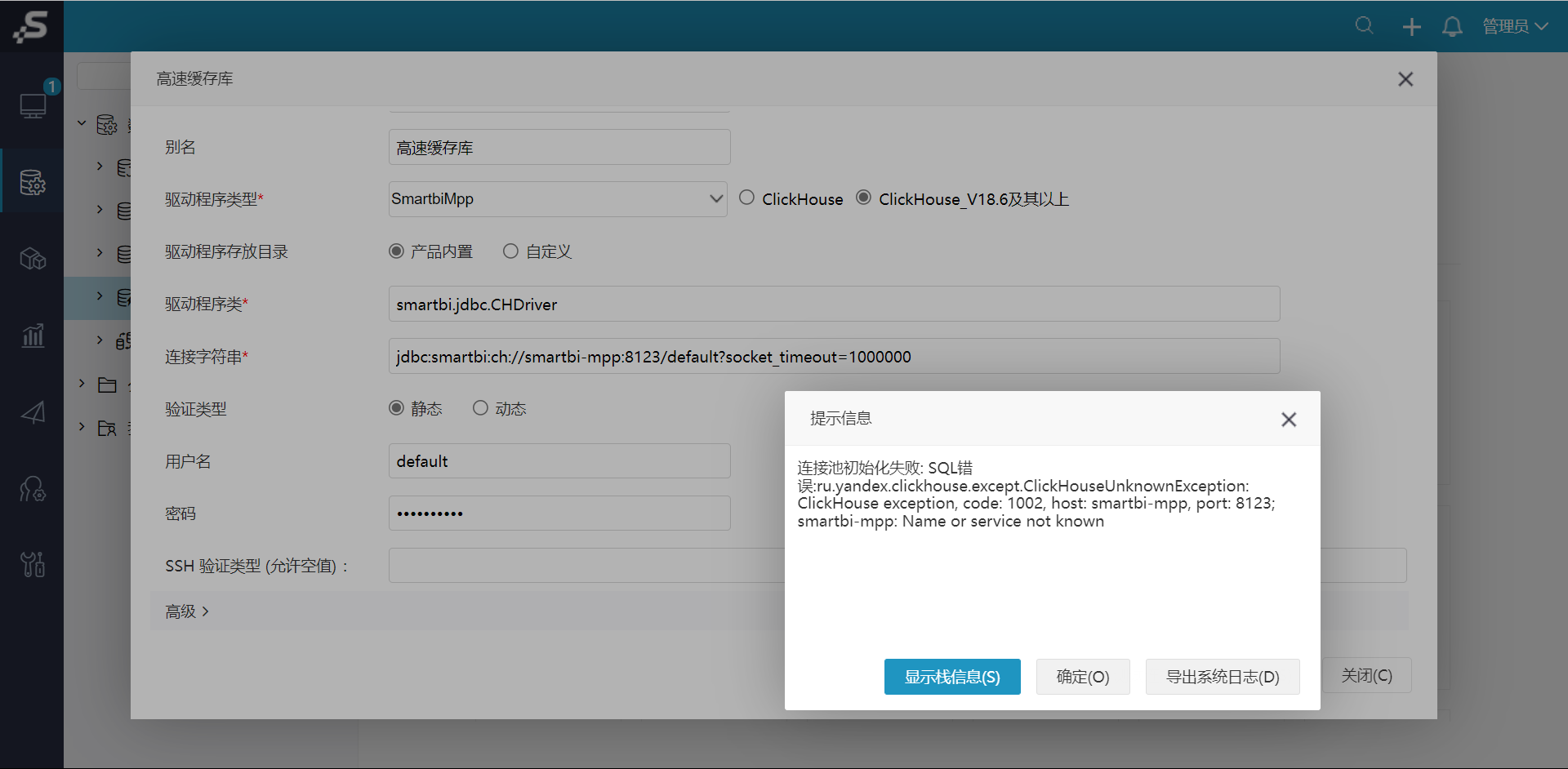Select the 静态 verification type radio
Screen dimensions: 1568x769
396,407
